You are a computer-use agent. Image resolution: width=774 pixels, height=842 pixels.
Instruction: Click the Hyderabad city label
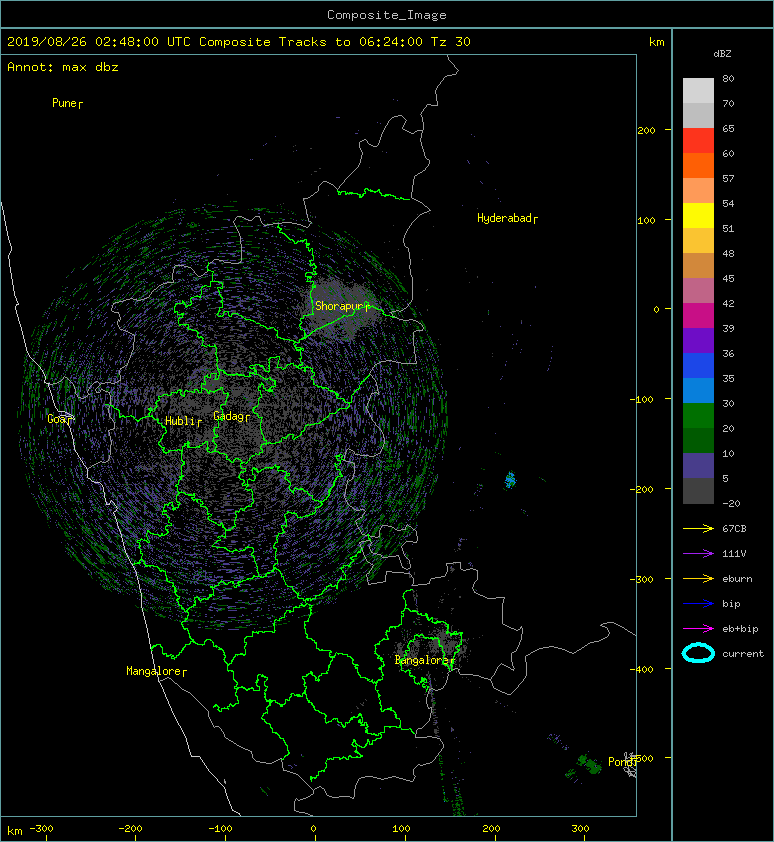click(507, 218)
